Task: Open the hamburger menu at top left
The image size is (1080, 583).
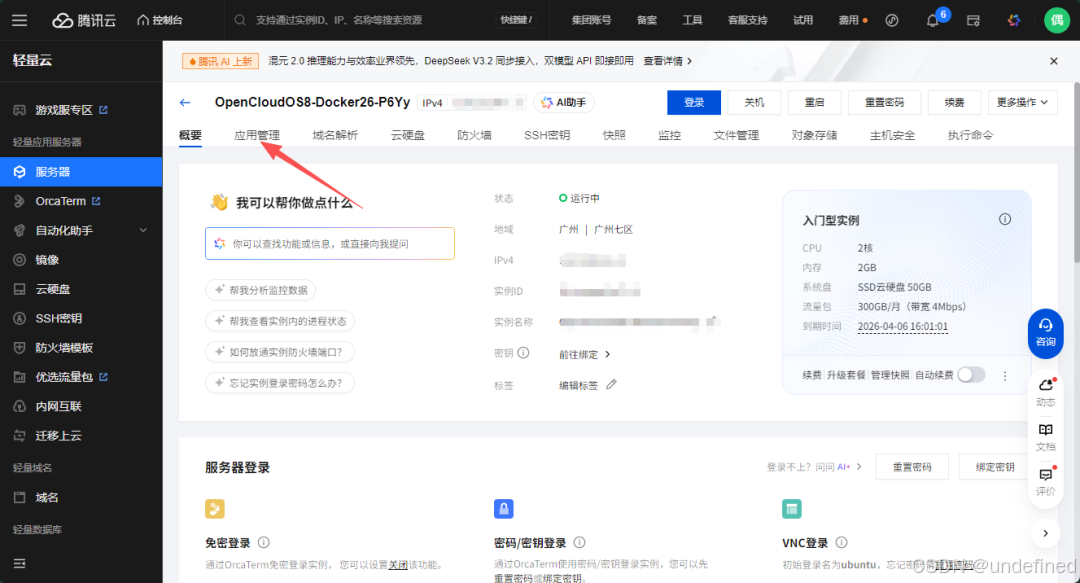Action: pos(19,20)
